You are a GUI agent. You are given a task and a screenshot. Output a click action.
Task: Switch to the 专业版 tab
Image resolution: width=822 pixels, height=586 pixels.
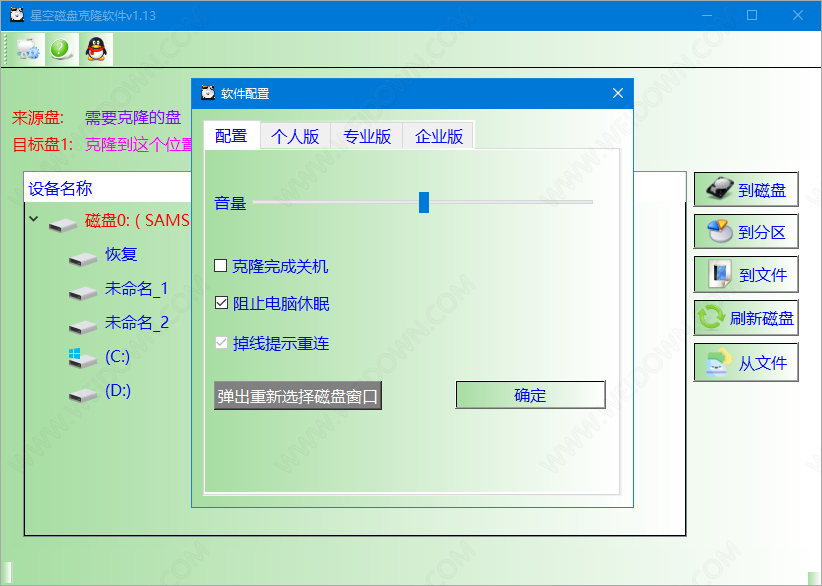point(367,137)
